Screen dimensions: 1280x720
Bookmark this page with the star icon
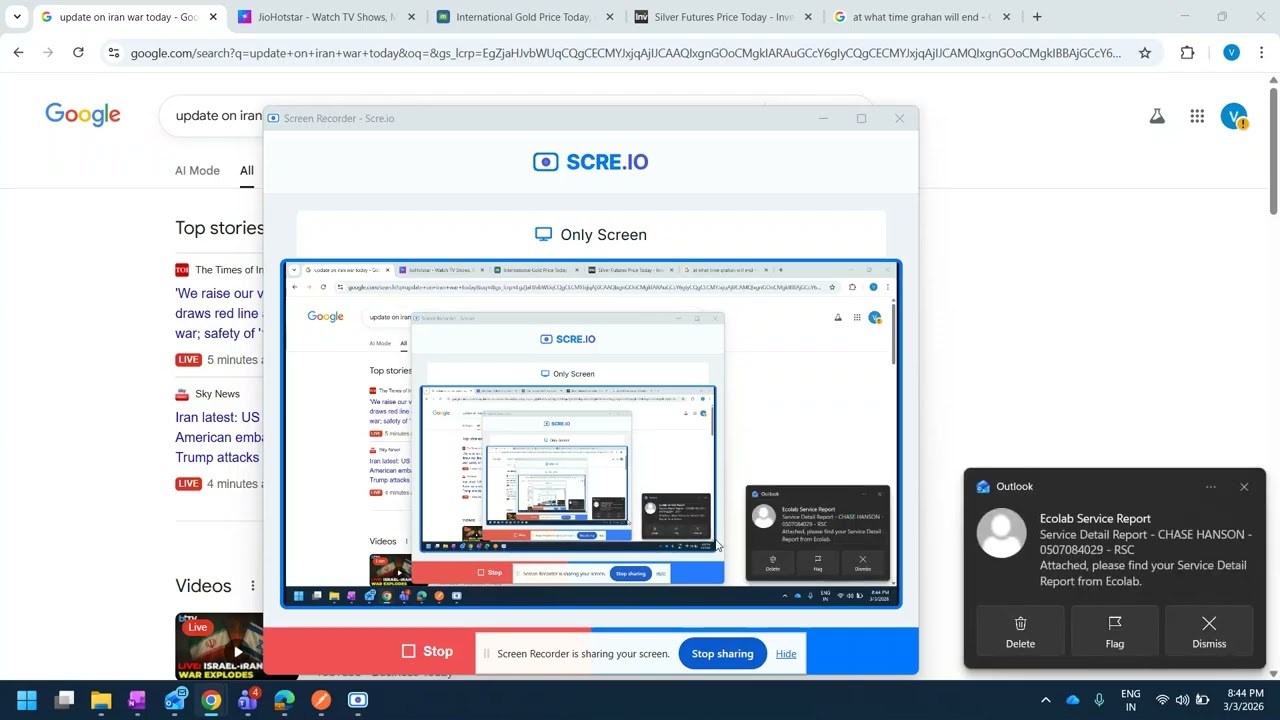click(1145, 53)
